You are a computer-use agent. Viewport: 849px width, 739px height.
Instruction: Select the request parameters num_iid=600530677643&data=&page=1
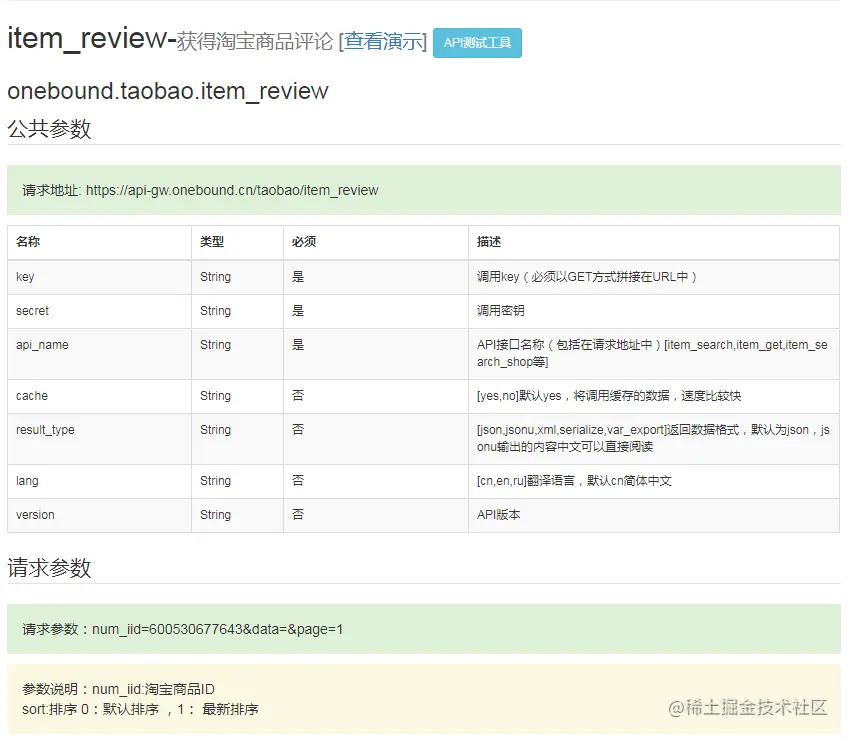pyautogui.click(x=218, y=630)
